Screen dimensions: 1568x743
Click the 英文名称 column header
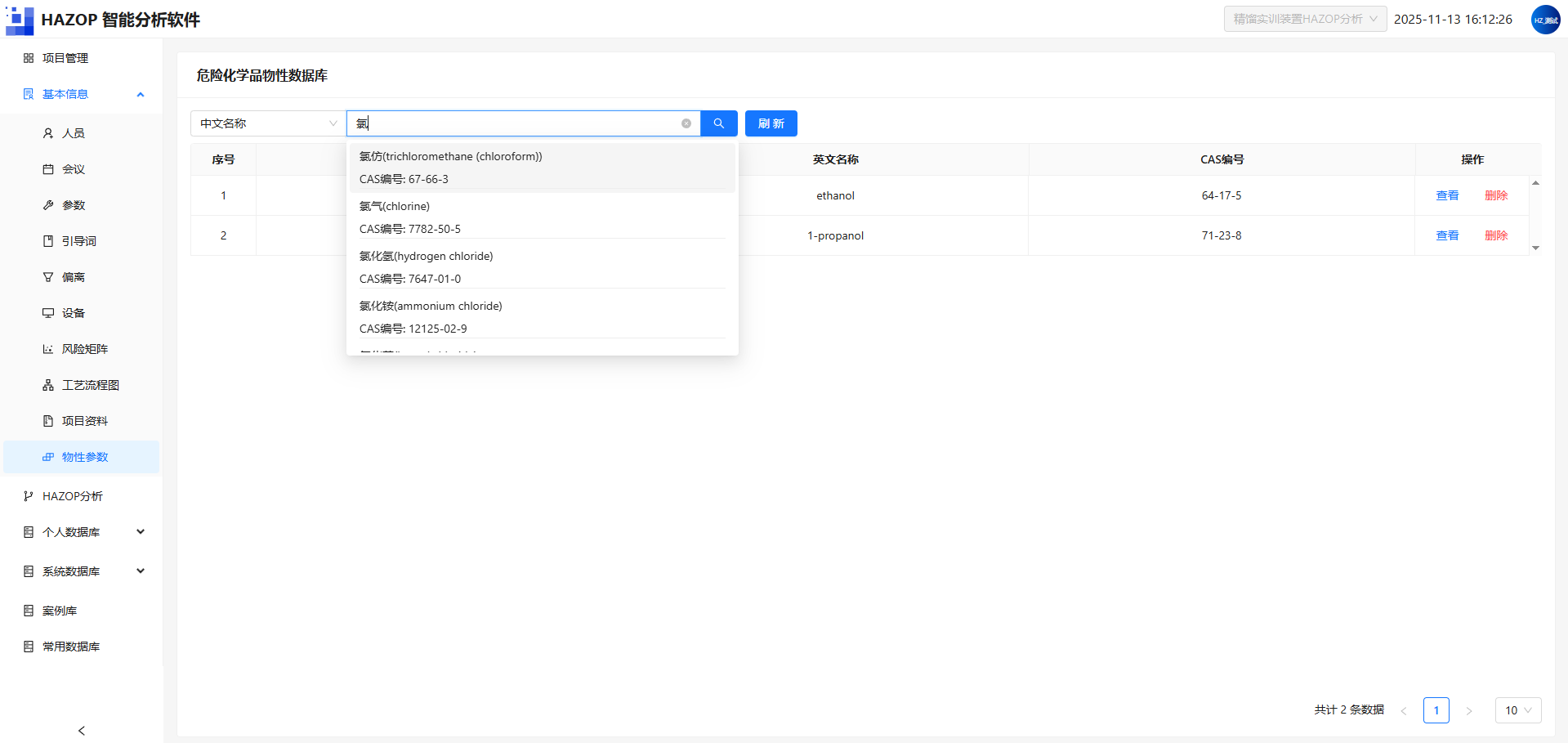pyautogui.click(x=835, y=159)
